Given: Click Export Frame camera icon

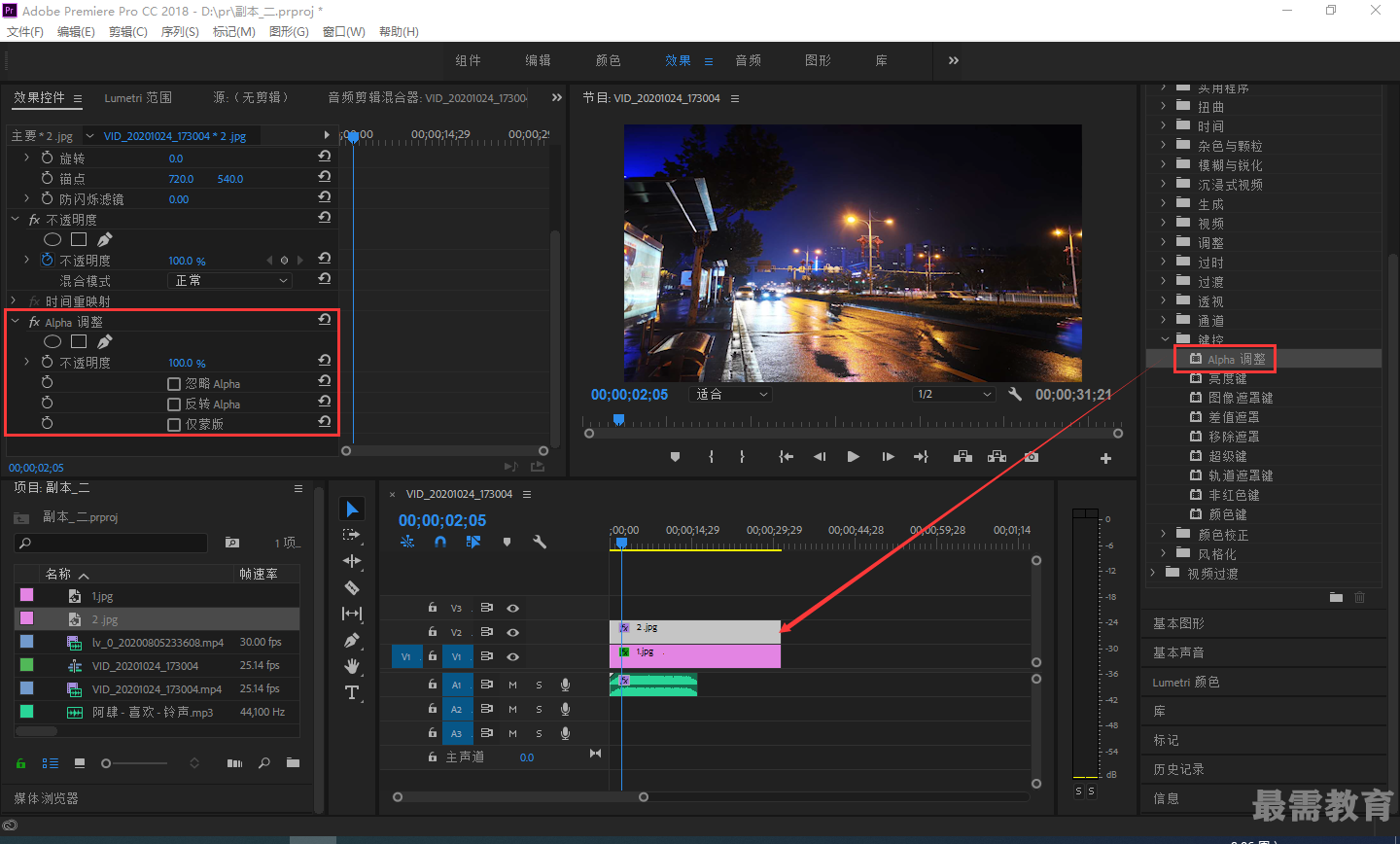Looking at the screenshot, I should point(1032,457).
